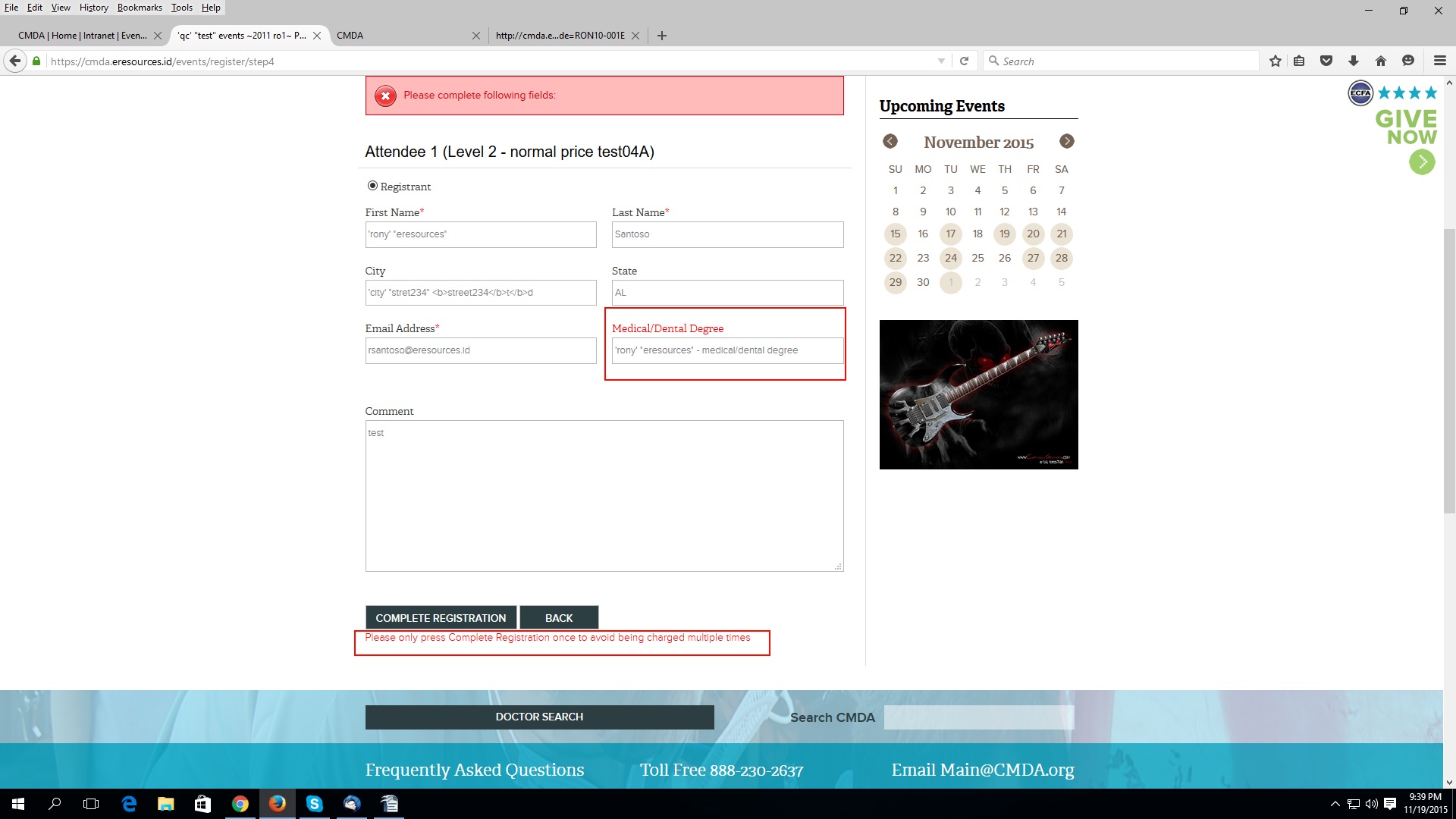
Task: Open the Bookmarks menu
Action: (x=140, y=8)
